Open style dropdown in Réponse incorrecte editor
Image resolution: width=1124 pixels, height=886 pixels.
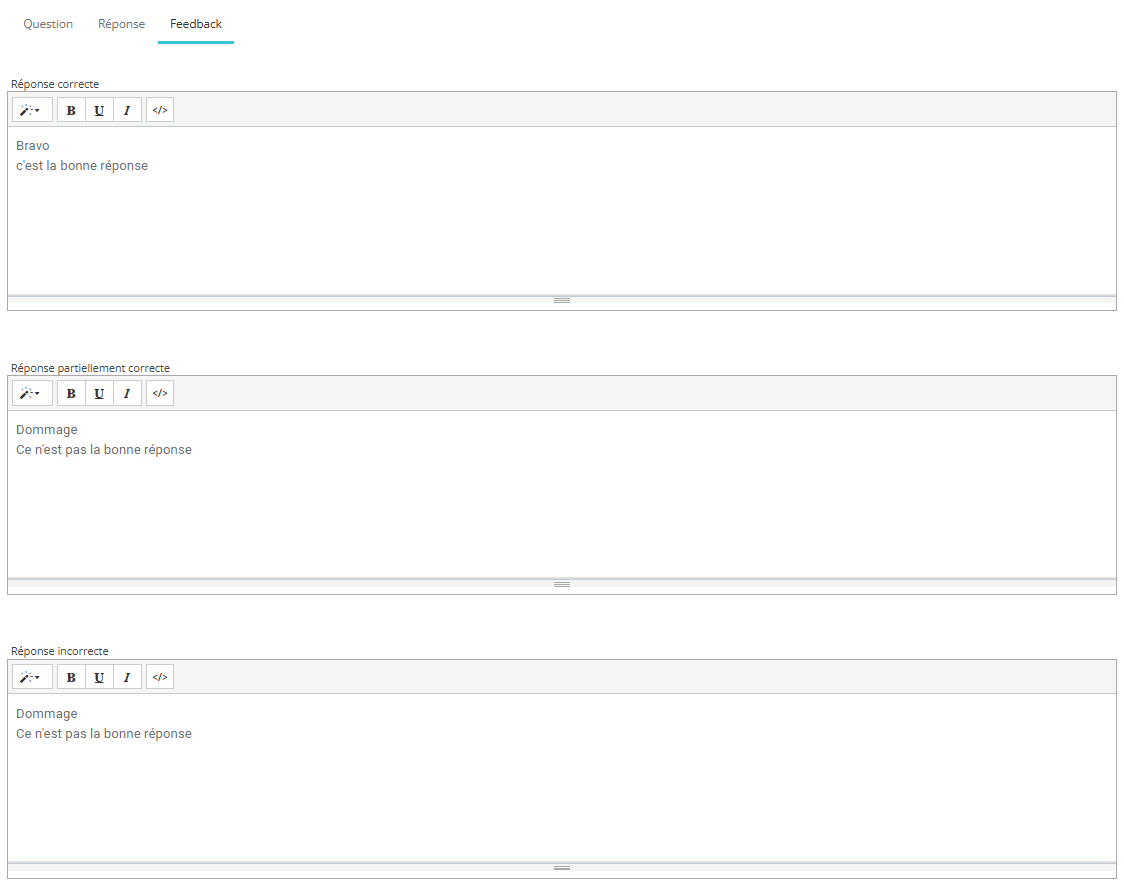pyautogui.click(x=32, y=678)
